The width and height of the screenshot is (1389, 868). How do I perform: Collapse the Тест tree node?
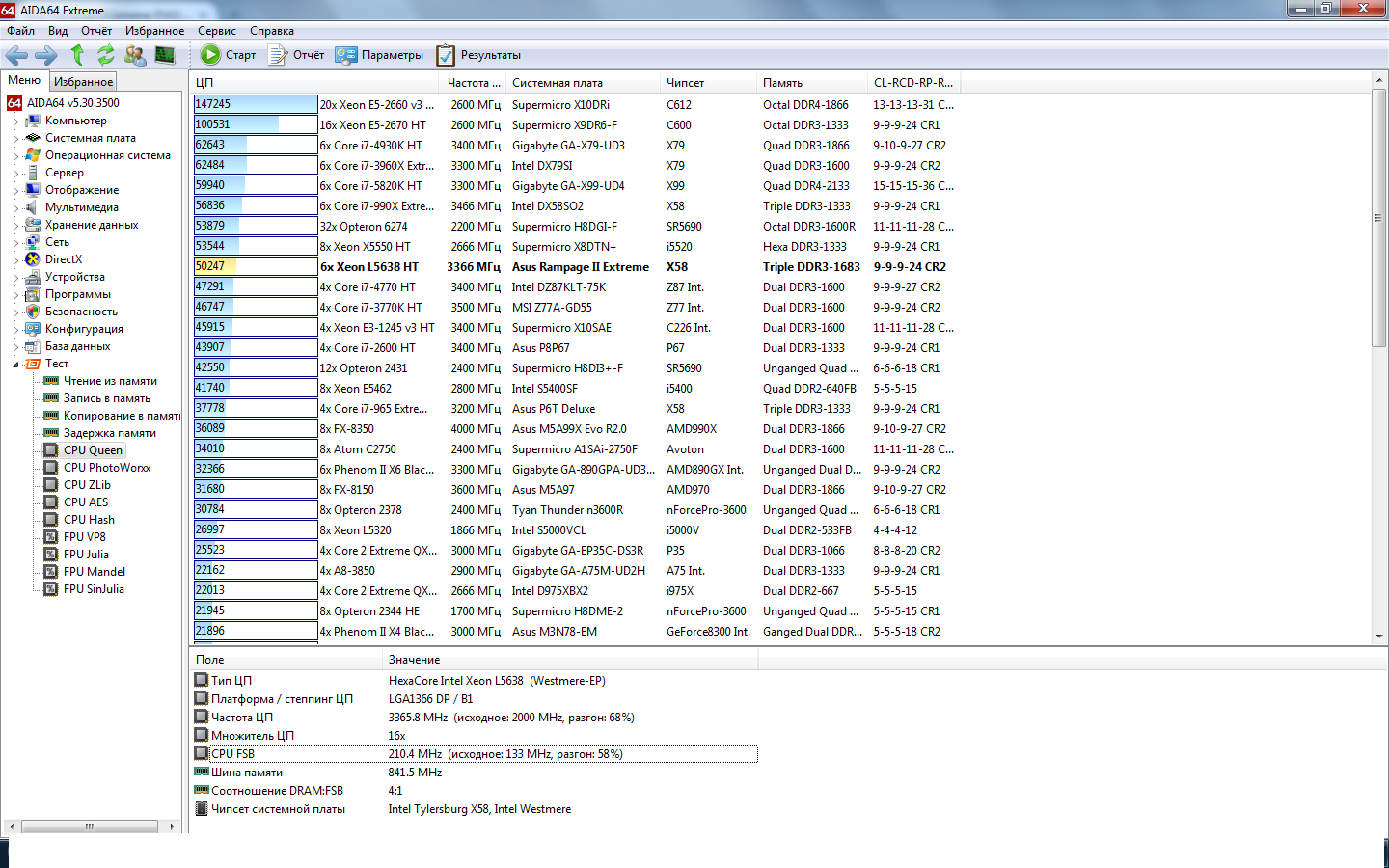[x=15, y=365]
